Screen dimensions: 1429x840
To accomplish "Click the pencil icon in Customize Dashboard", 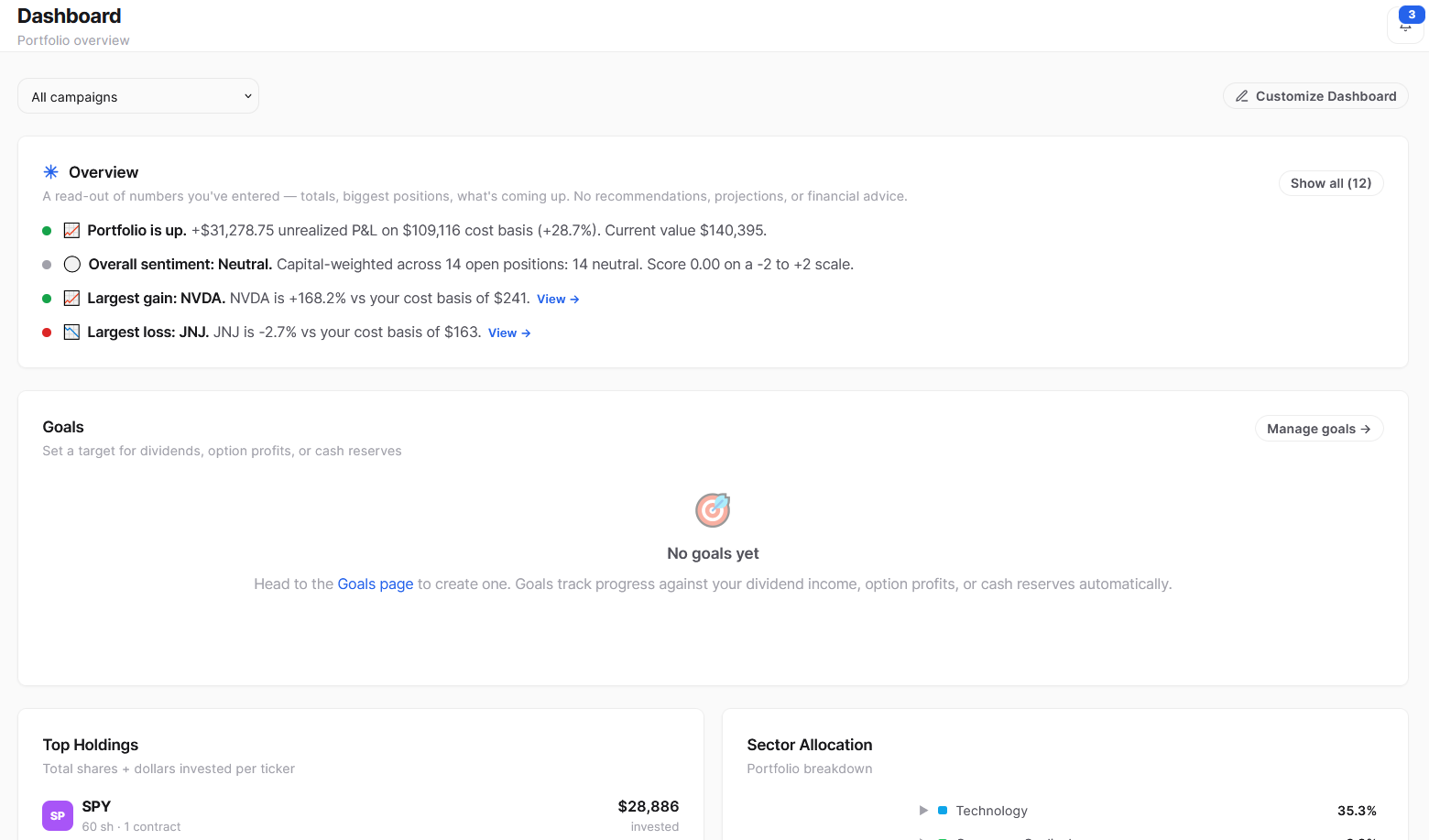I will coord(1242,96).
